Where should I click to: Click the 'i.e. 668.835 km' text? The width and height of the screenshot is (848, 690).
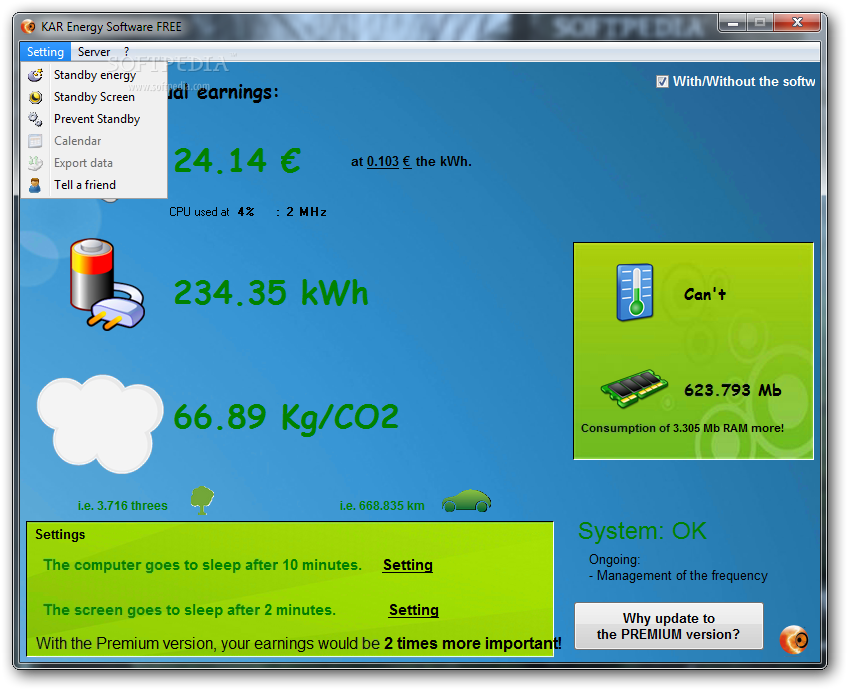click(382, 506)
